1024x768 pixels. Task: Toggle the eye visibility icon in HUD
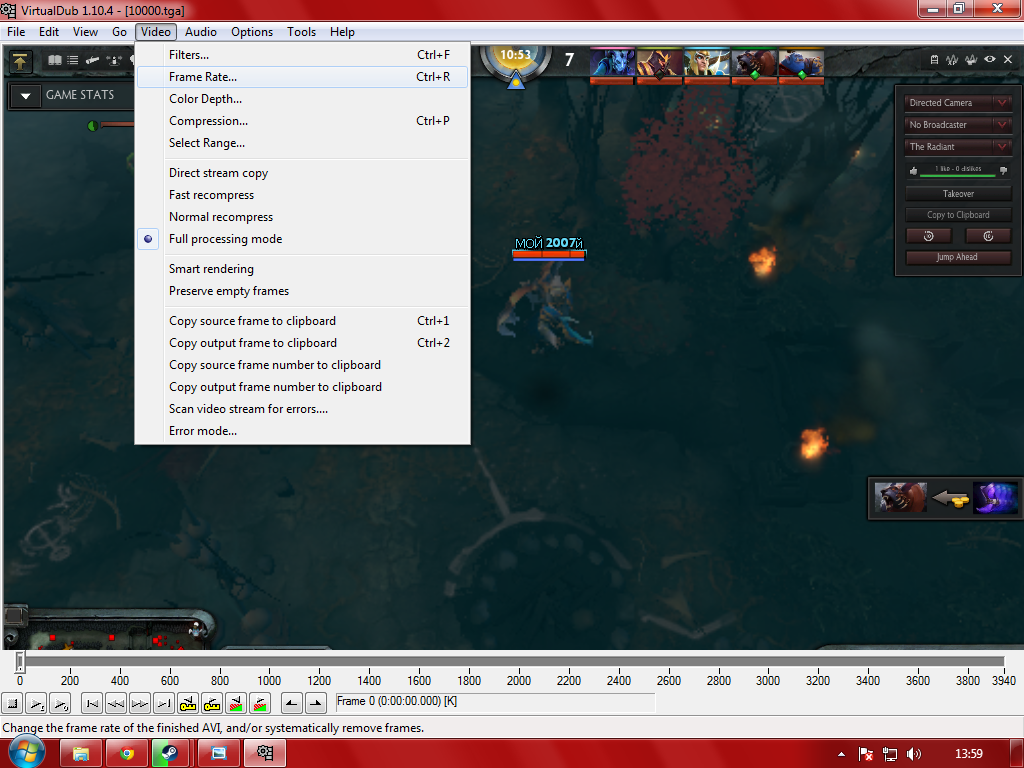point(990,59)
